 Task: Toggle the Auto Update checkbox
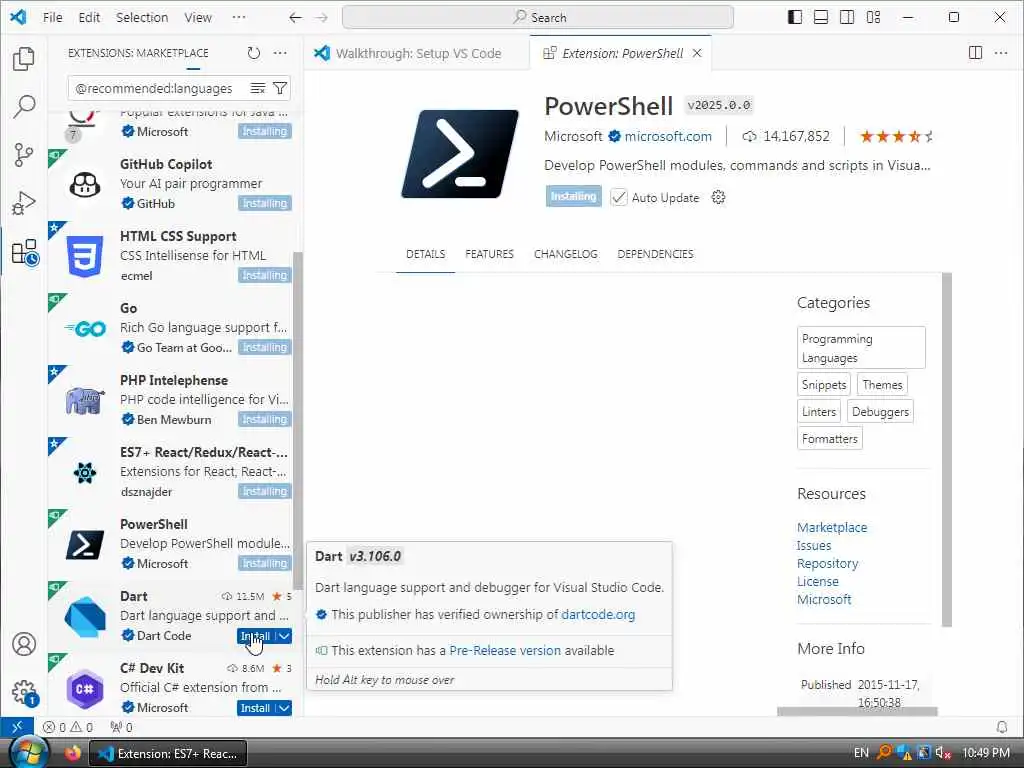click(x=618, y=197)
